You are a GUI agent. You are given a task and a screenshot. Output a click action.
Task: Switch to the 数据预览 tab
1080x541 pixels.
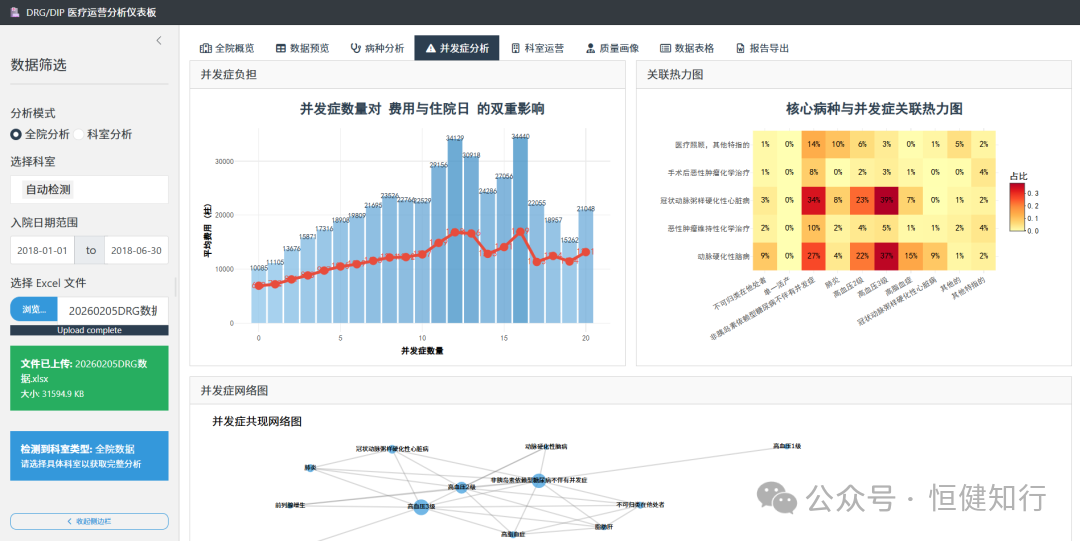302,48
